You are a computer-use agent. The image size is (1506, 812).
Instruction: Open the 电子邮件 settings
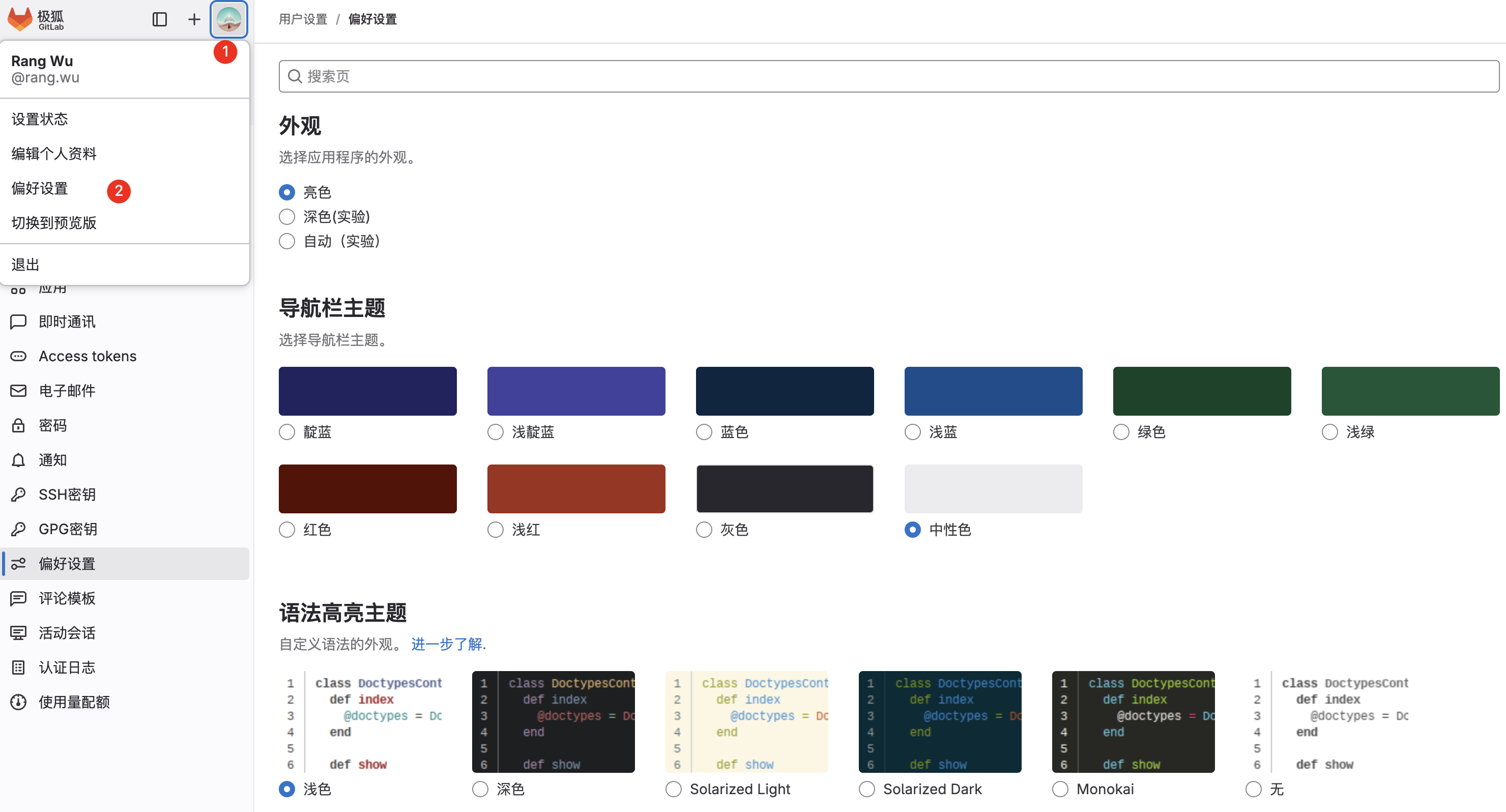pyautogui.click(x=67, y=391)
